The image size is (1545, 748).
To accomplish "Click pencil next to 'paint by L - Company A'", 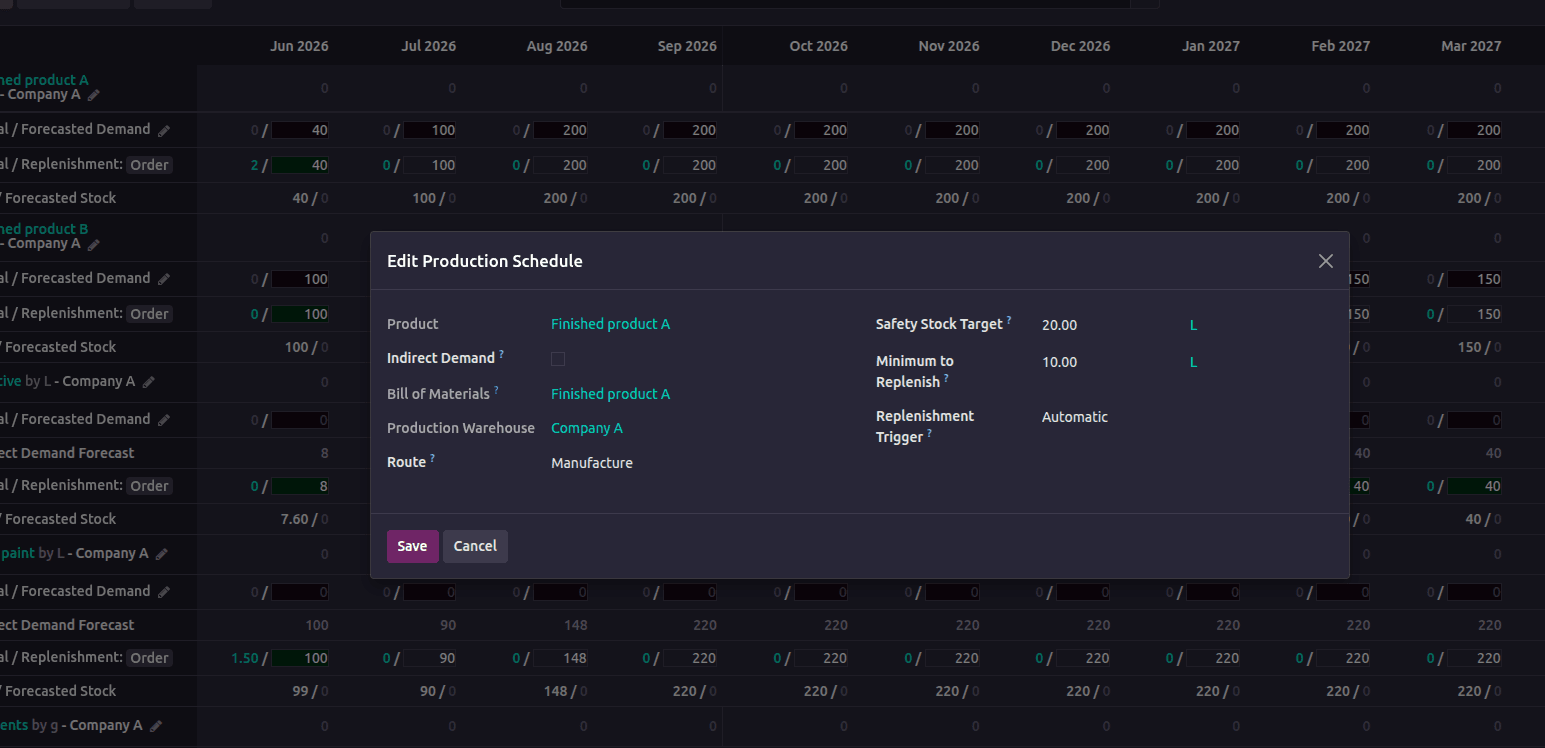I will pyautogui.click(x=162, y=554).
